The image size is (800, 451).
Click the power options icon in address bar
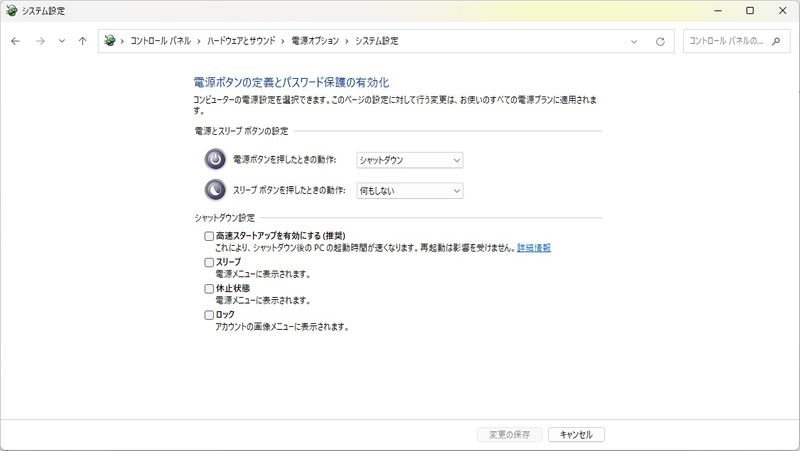pos(110,41)
